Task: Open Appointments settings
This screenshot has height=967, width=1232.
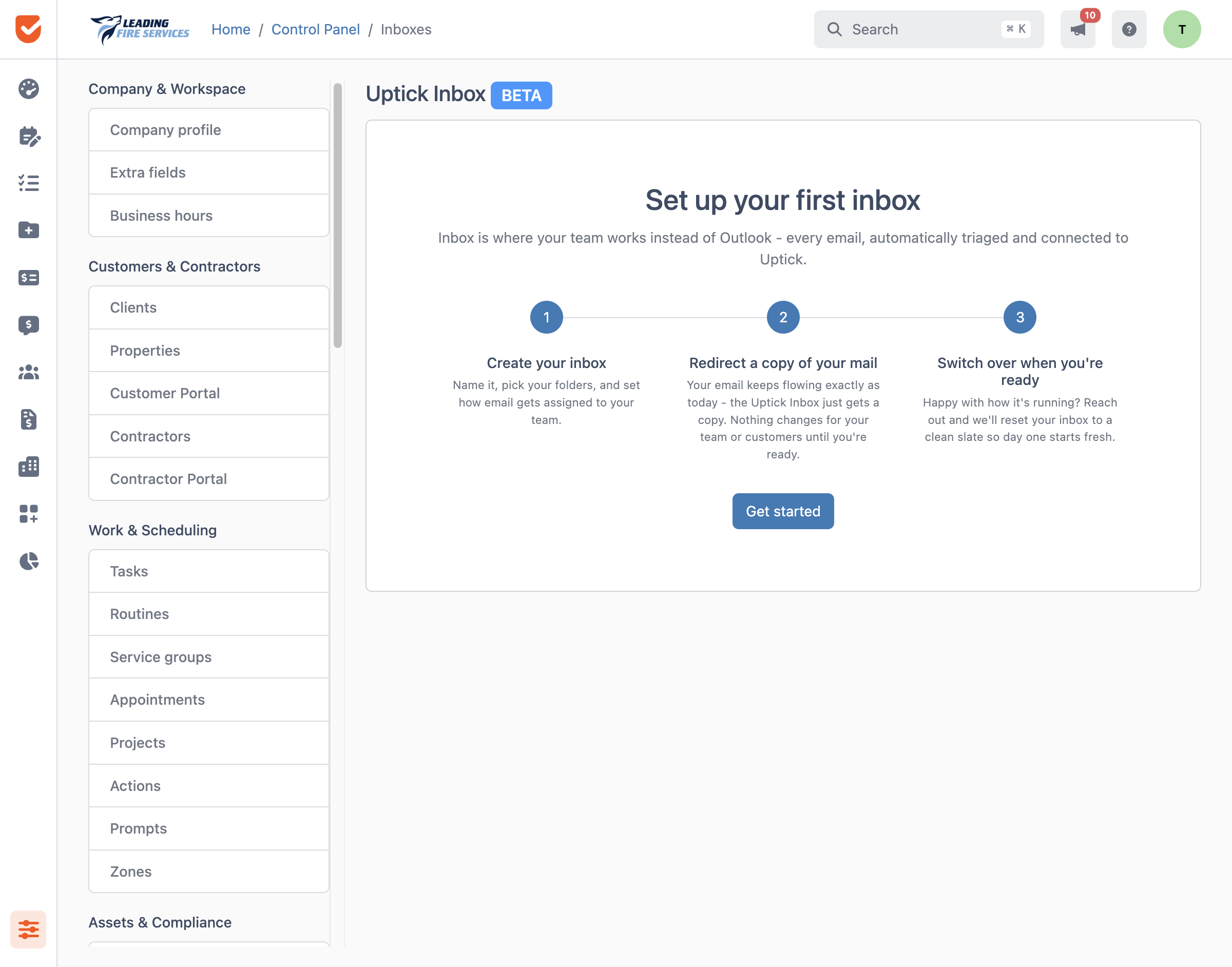Action: pyautogui.click(x=209, y=700)
